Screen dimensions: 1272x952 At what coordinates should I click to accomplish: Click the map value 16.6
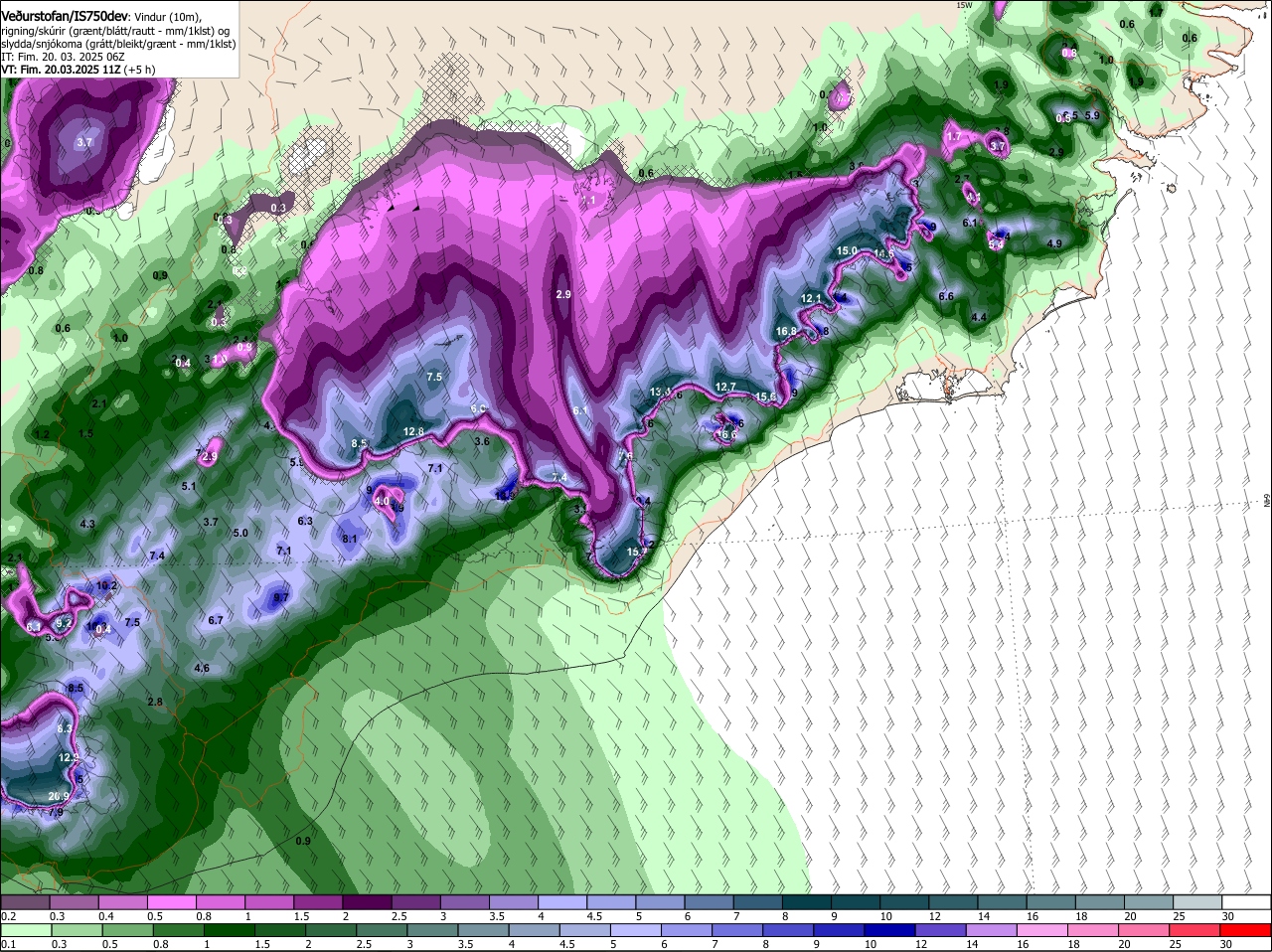[x=726, y=434]
